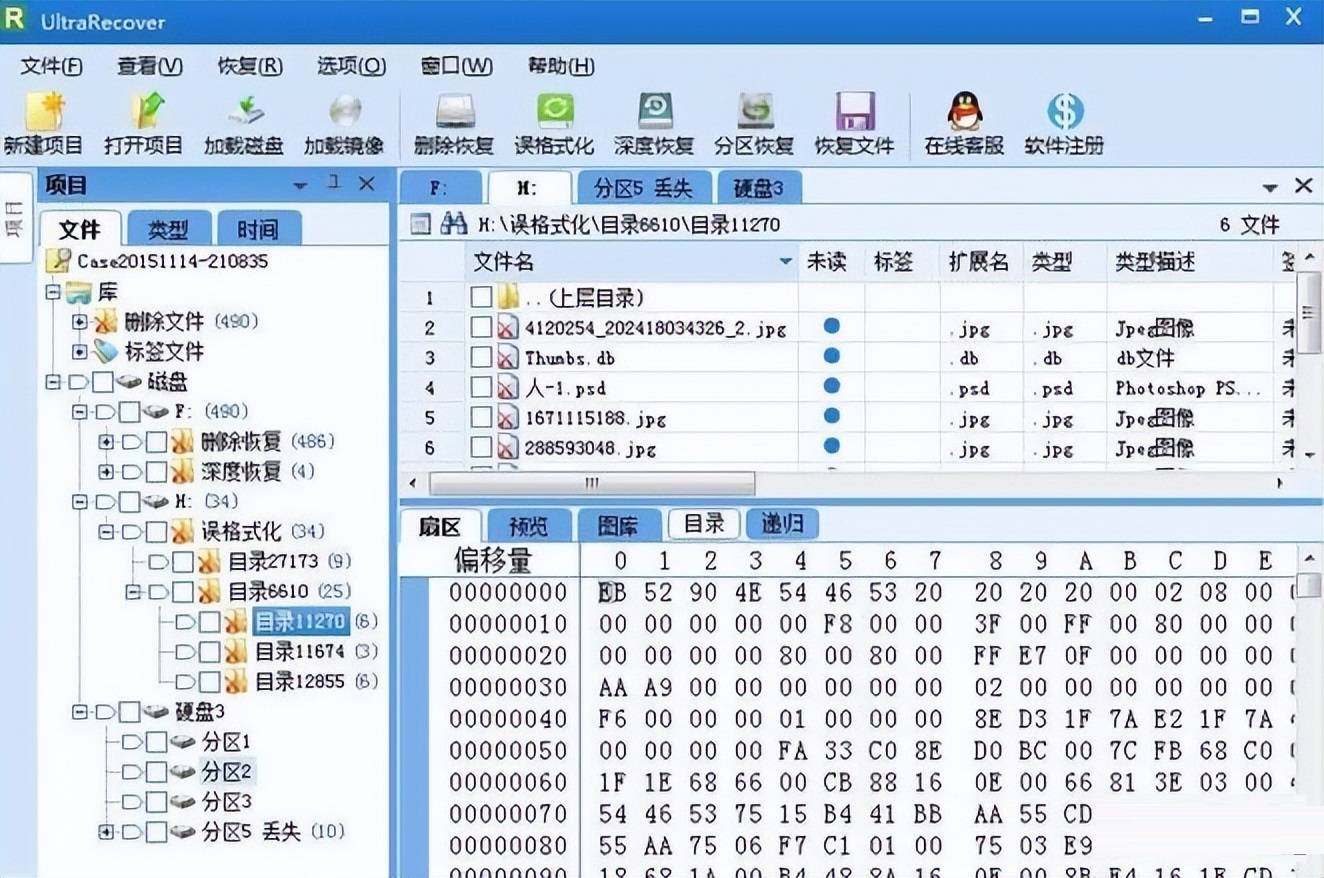Switch to the 时间 tab
The width and height of the screenshot is (1324, 878).
(x=258, y=229)
